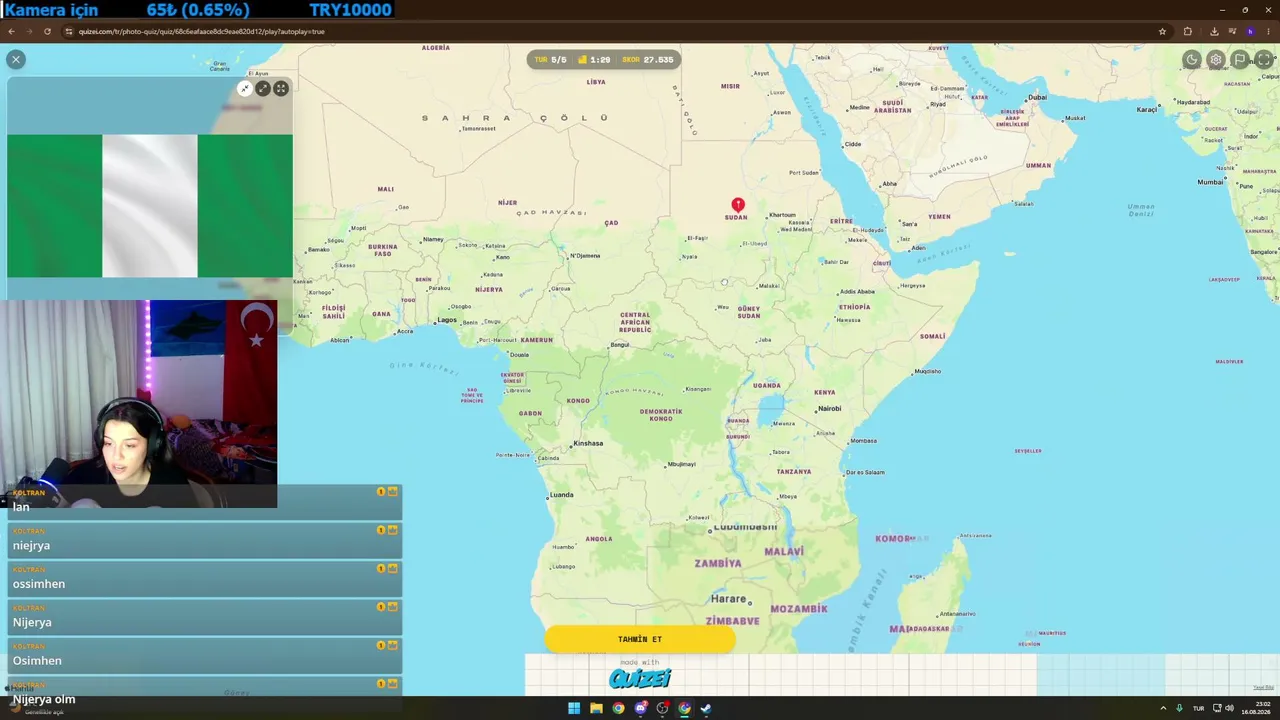1280x720 pixels.
Task: Click the GABON country label
Action: [x=530, y=413]
